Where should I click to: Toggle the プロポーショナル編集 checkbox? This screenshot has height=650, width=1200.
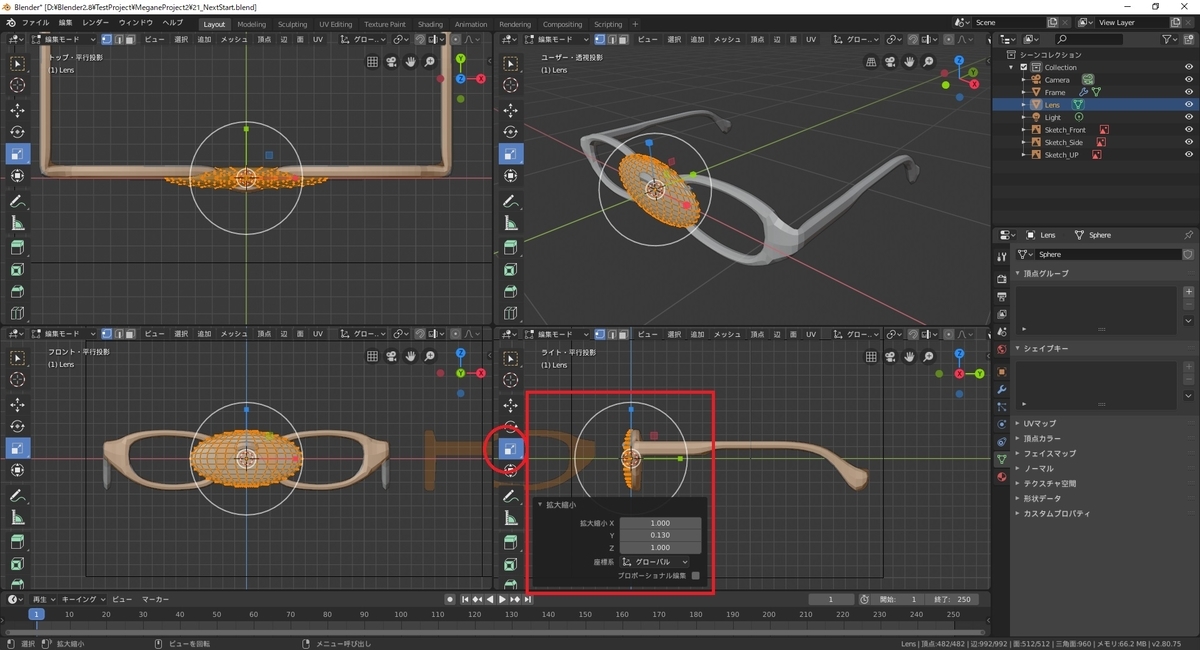696,576
